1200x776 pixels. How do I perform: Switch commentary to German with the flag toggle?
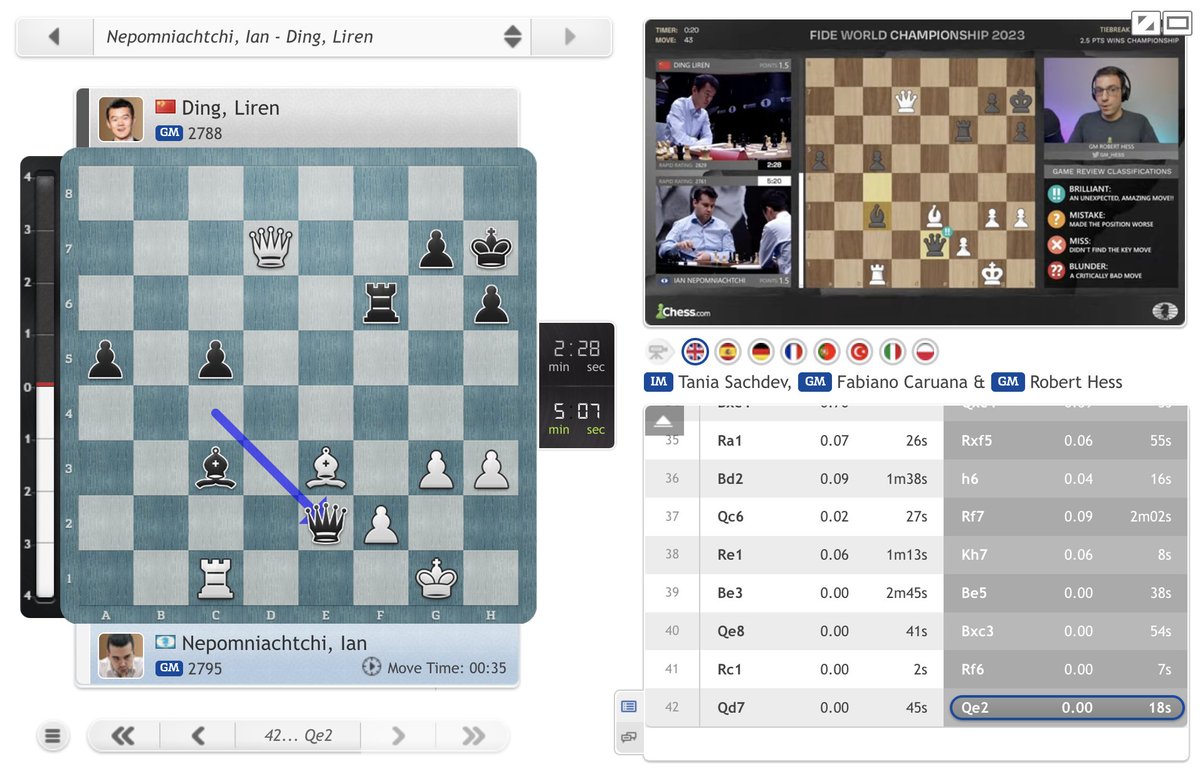[760, 351]
